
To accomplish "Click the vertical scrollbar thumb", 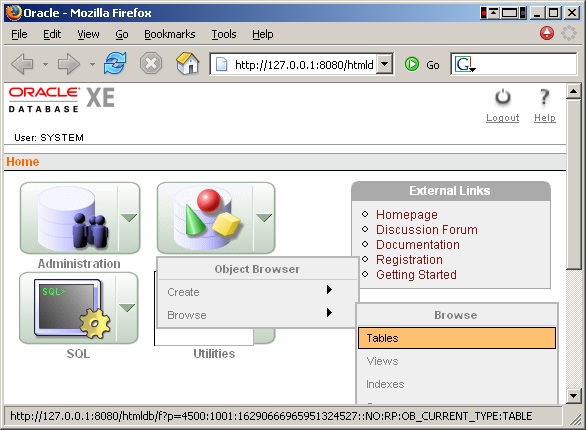I will [x=574, y=183].
